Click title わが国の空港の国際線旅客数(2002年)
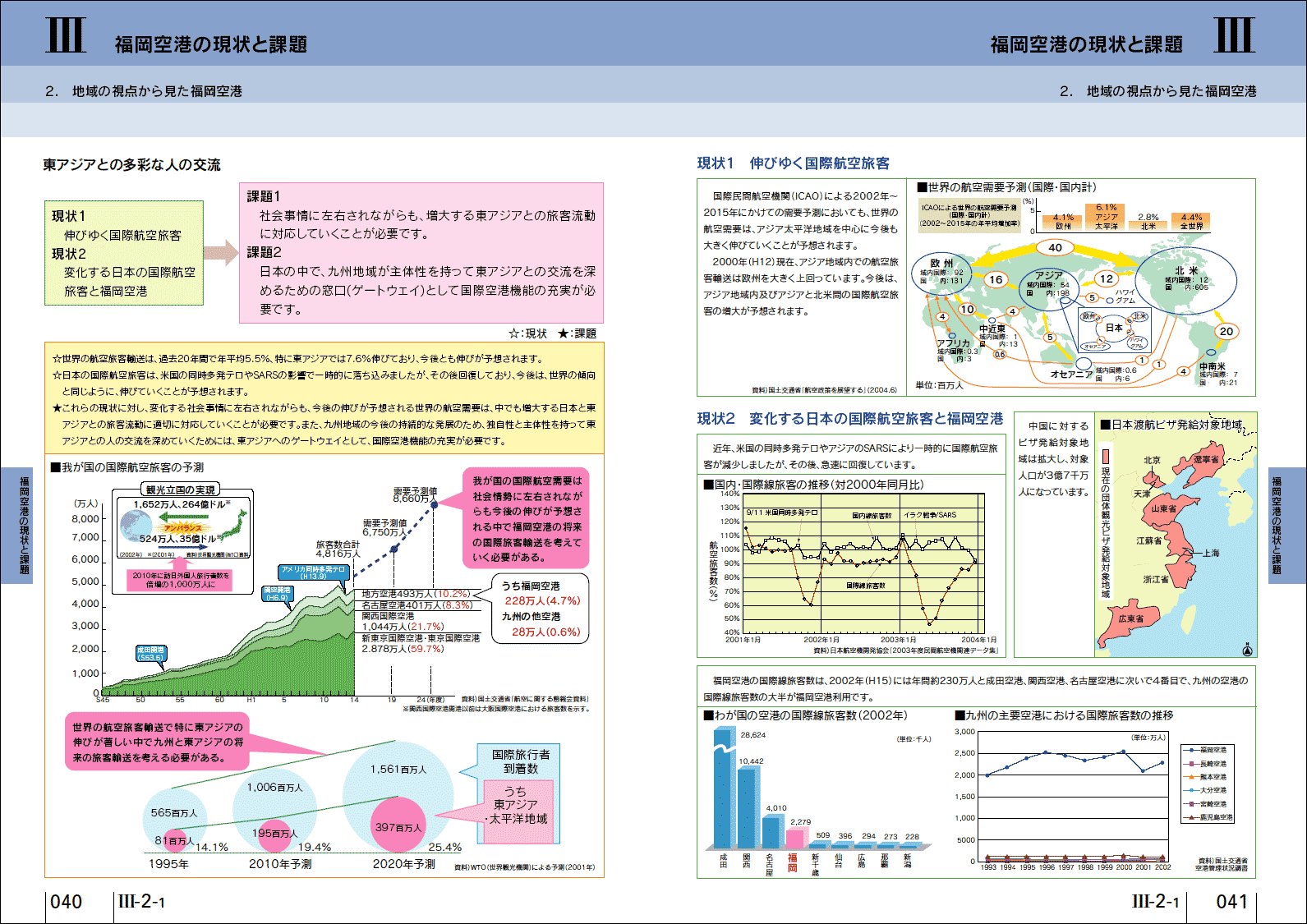Viewport: 1307px width, 924px height. 805,715
